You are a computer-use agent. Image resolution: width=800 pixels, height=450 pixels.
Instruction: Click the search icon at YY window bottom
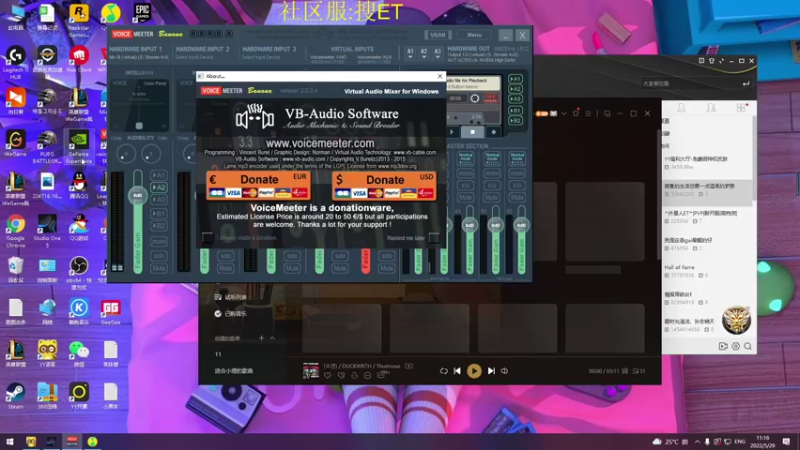point(748,346)
